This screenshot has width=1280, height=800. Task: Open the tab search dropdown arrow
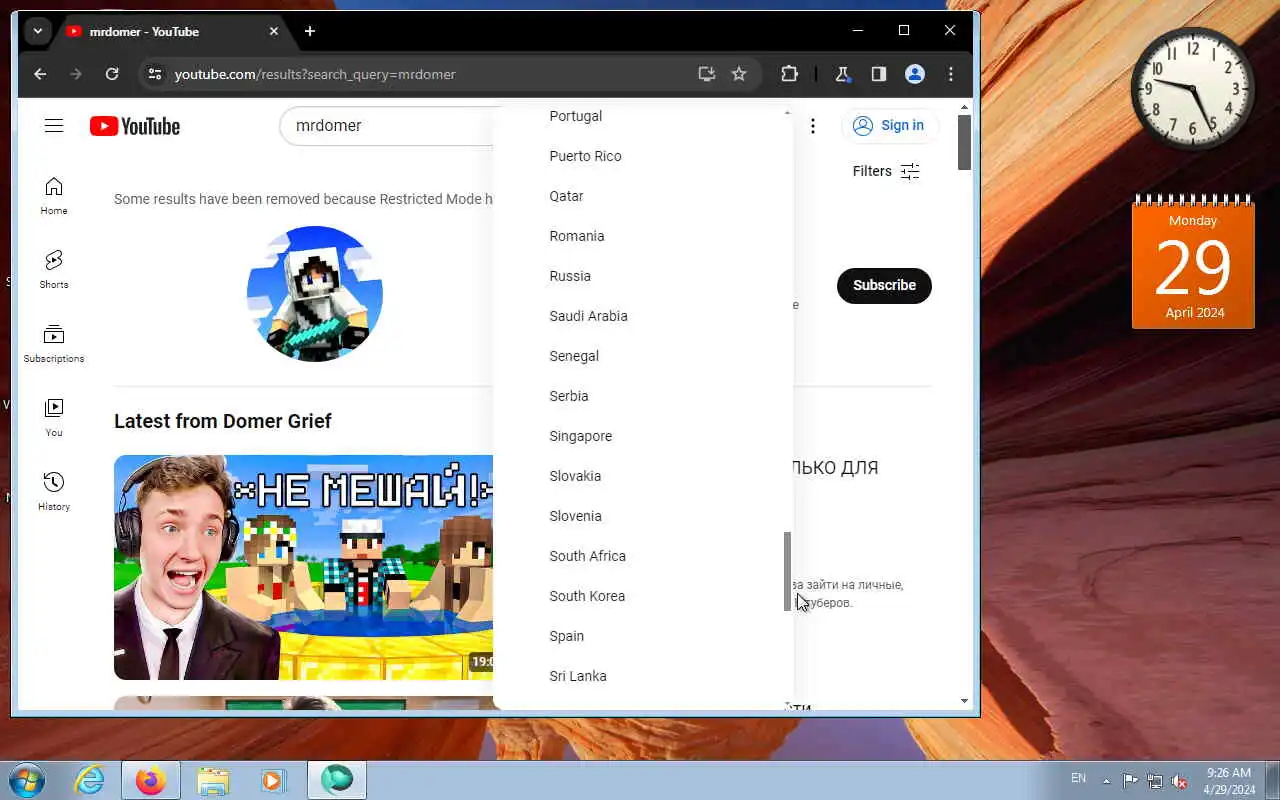click(x=38, y=31)
